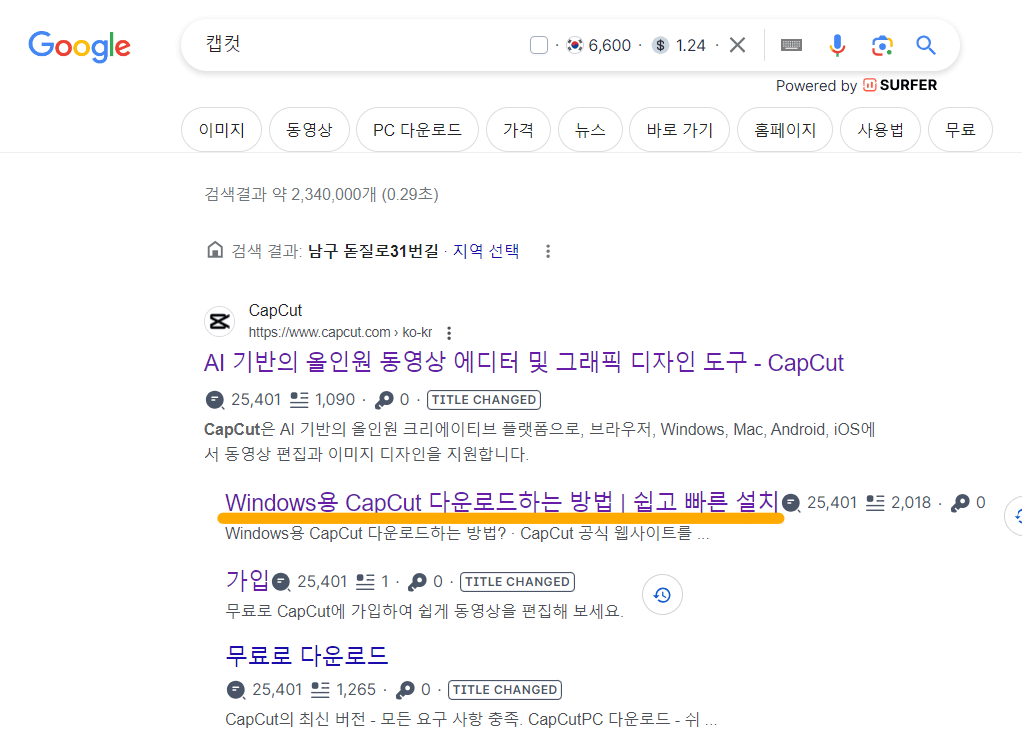Screen dimensions: 1022x742
Task: Click word count icon in 가입 row
Action: (x=366, y=582)
